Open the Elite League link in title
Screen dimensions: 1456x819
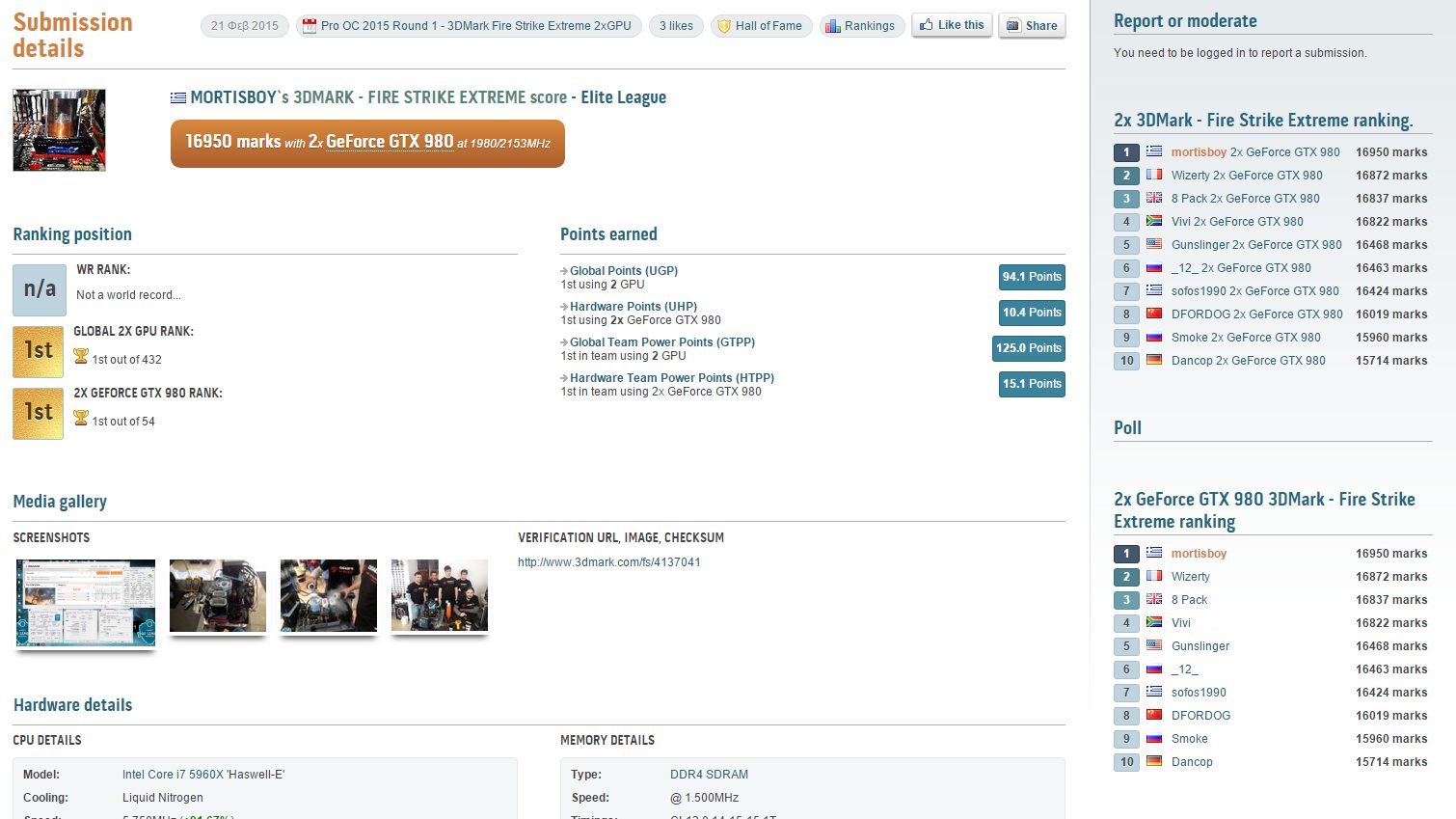623,97
